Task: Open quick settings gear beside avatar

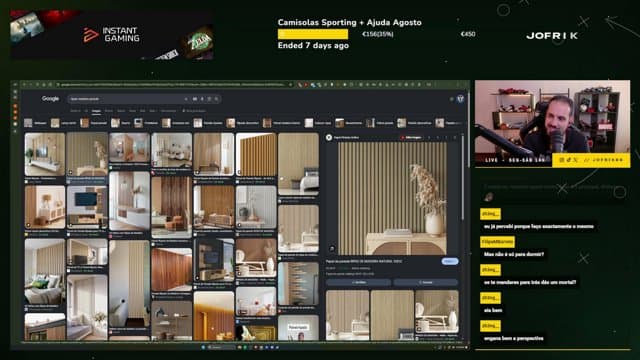Action: (451, 99)
